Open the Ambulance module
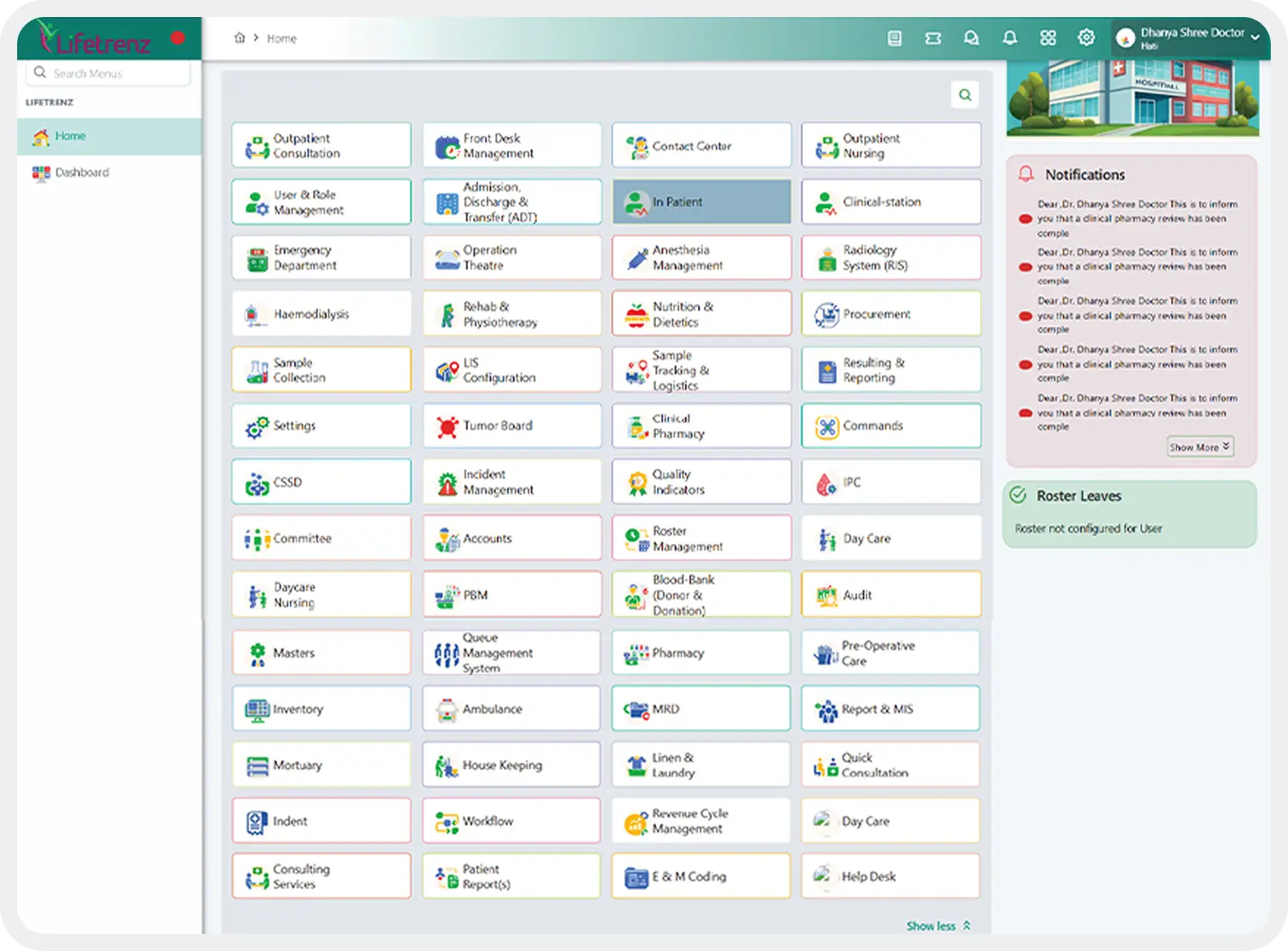Image resolution: width=1288 pixels, height=951 pixels. (511, 708)
